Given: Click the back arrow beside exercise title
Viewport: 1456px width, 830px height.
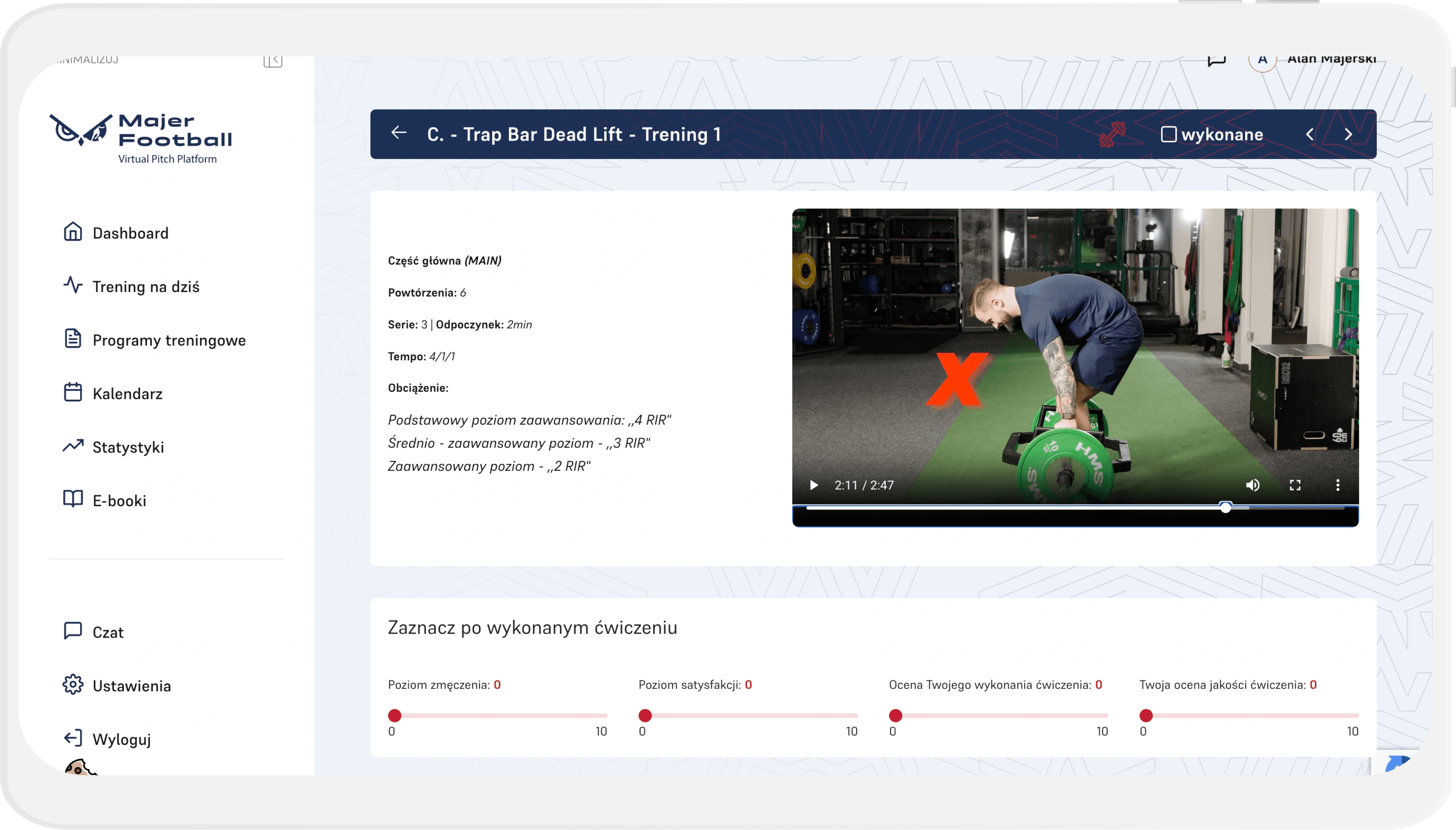Looking at the screenshot, I should click(399, 133).
